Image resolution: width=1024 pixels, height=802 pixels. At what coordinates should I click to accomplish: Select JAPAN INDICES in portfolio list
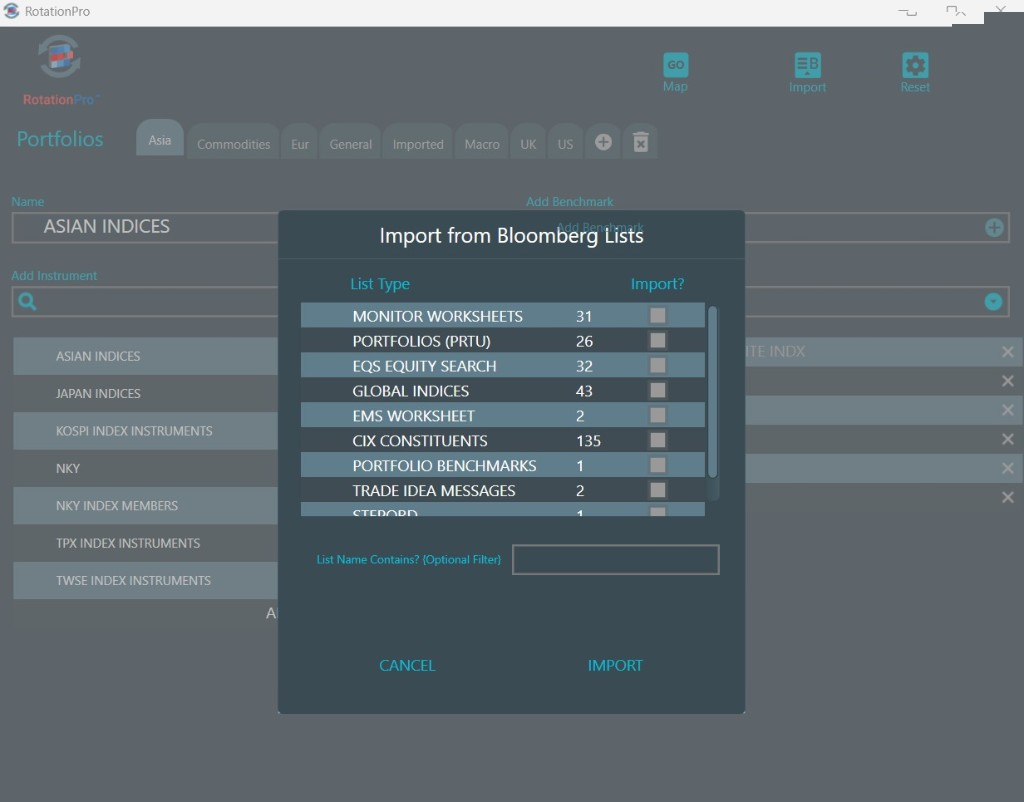tap(145, 393)
